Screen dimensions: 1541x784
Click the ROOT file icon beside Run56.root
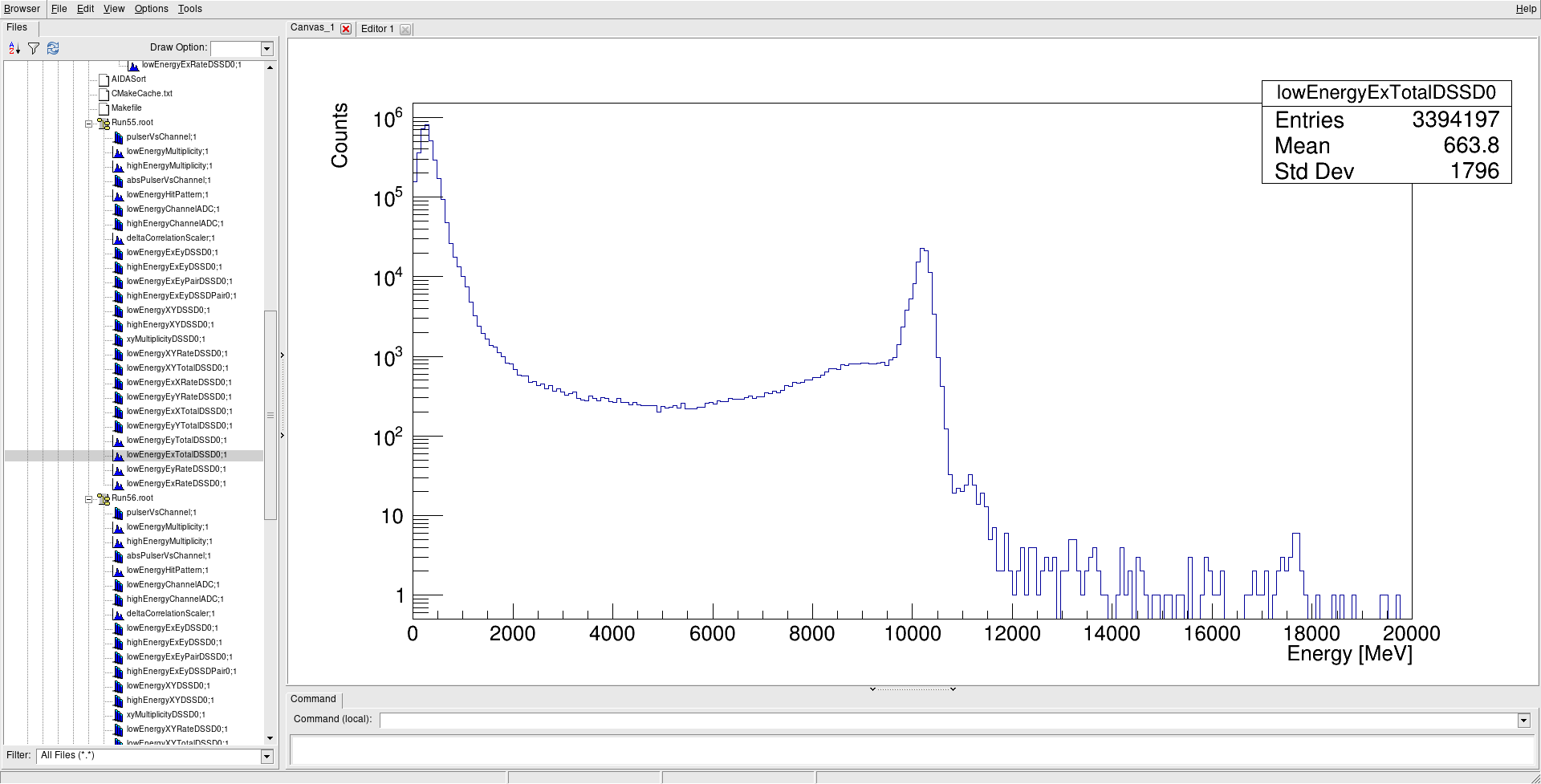(104, 498)
